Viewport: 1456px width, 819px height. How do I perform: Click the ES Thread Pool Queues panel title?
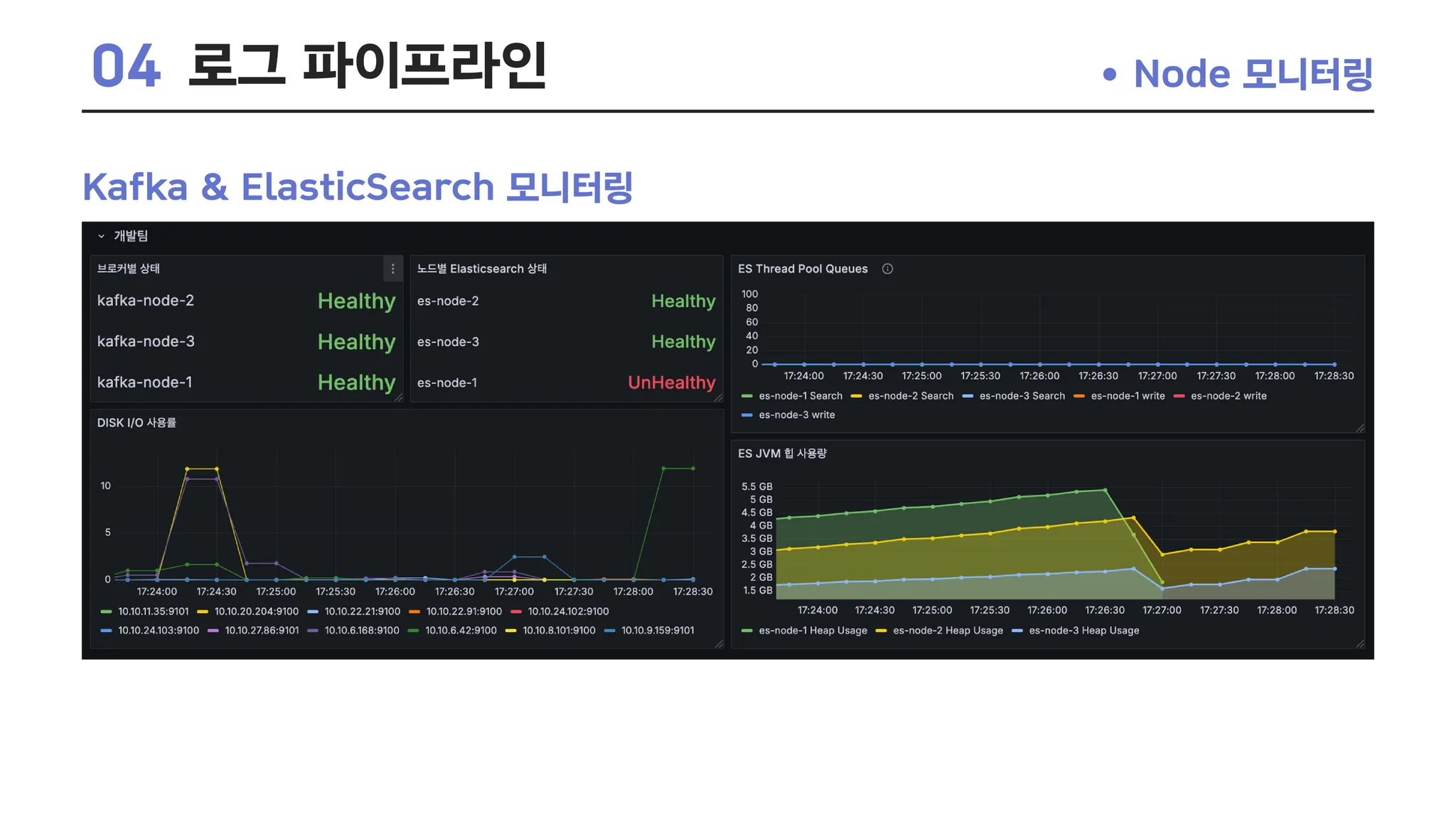pos(803,269)
